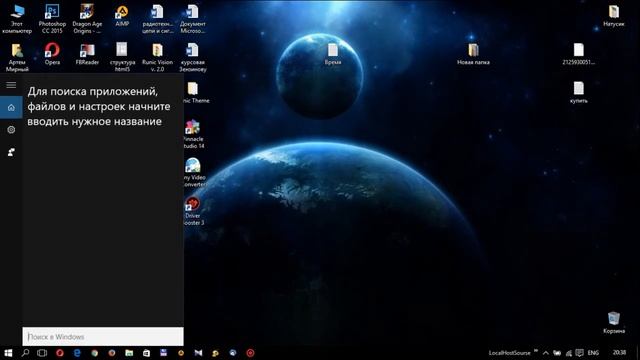
Task: Open the Артем Мирный user folder
Action: (x=17, y=57)
